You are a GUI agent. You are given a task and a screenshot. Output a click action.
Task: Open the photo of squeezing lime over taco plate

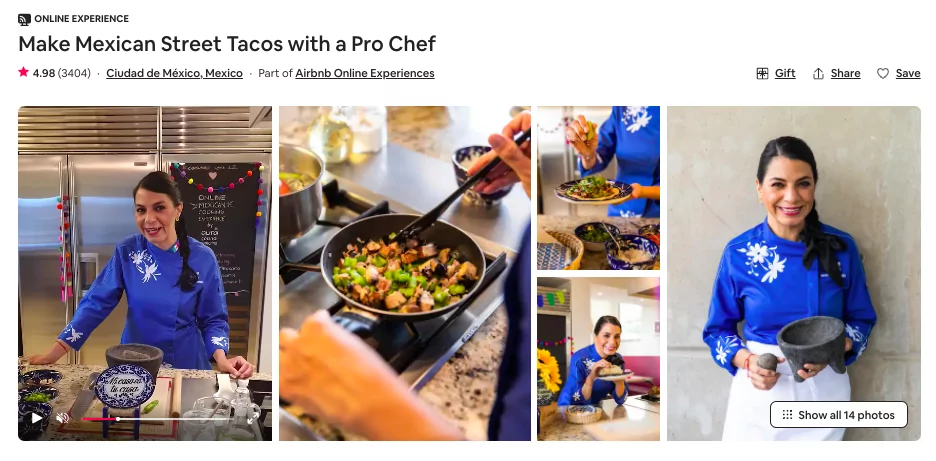point(598,188)
